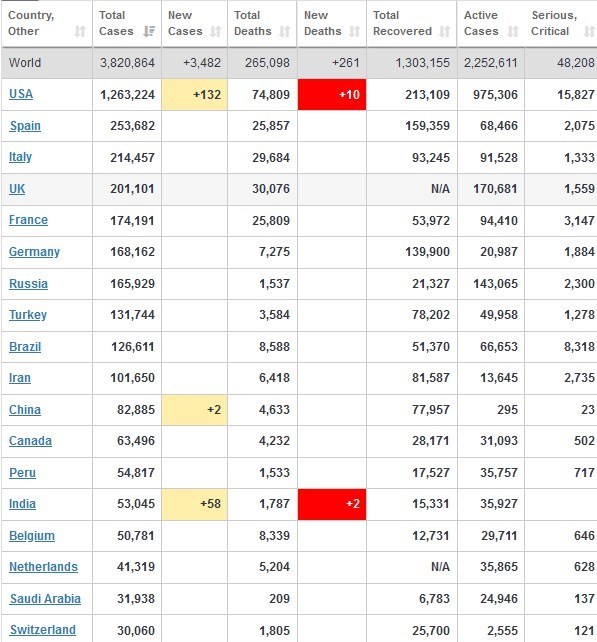Click the Active Cases sort arrows

pyautogui.click(x=513, y=32)
